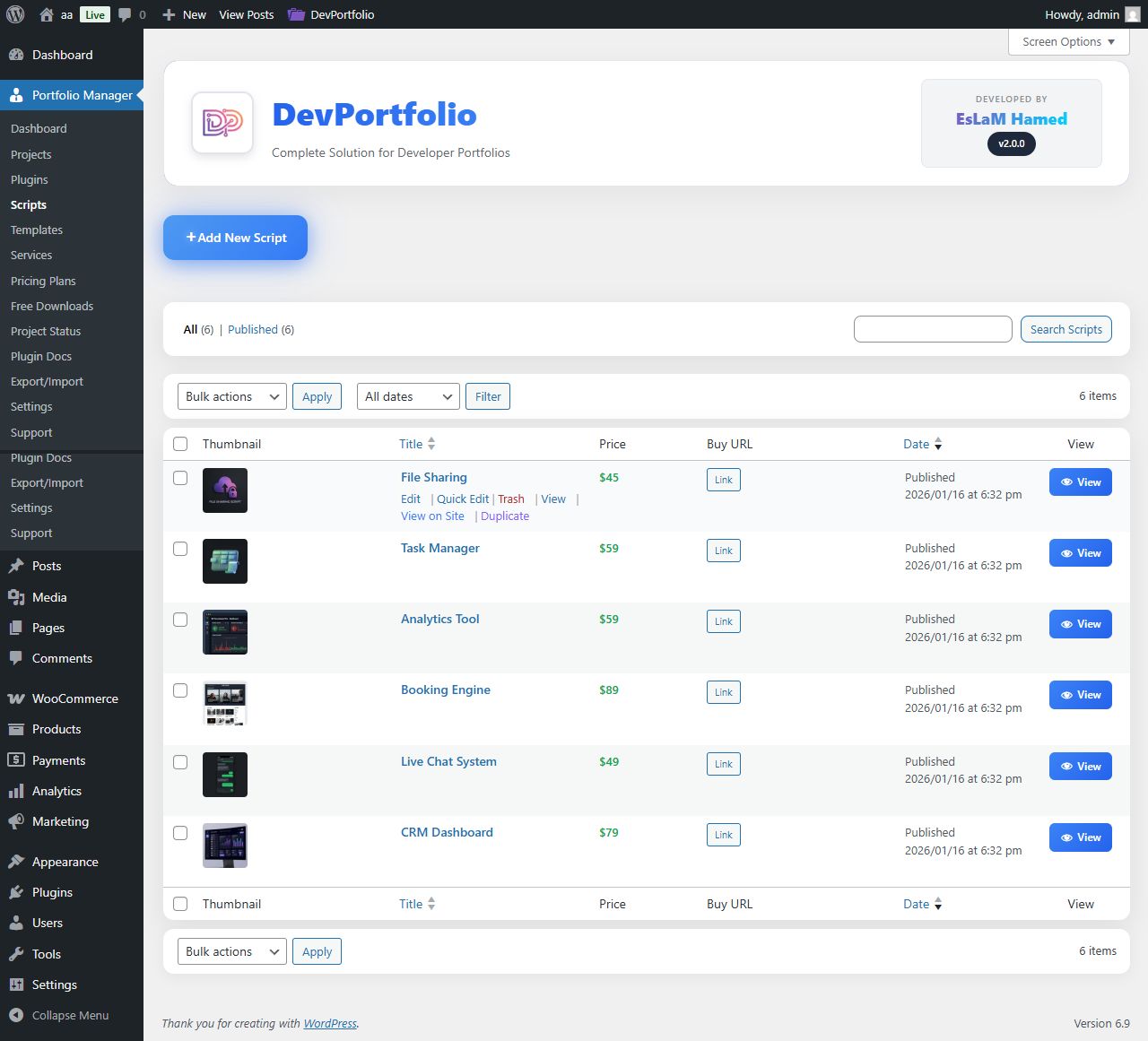Image resolution: width=1148 pixels, height=1041 pixels.
Task: Open Free Downloads in the submenu
Action: (x=52, y=306)
